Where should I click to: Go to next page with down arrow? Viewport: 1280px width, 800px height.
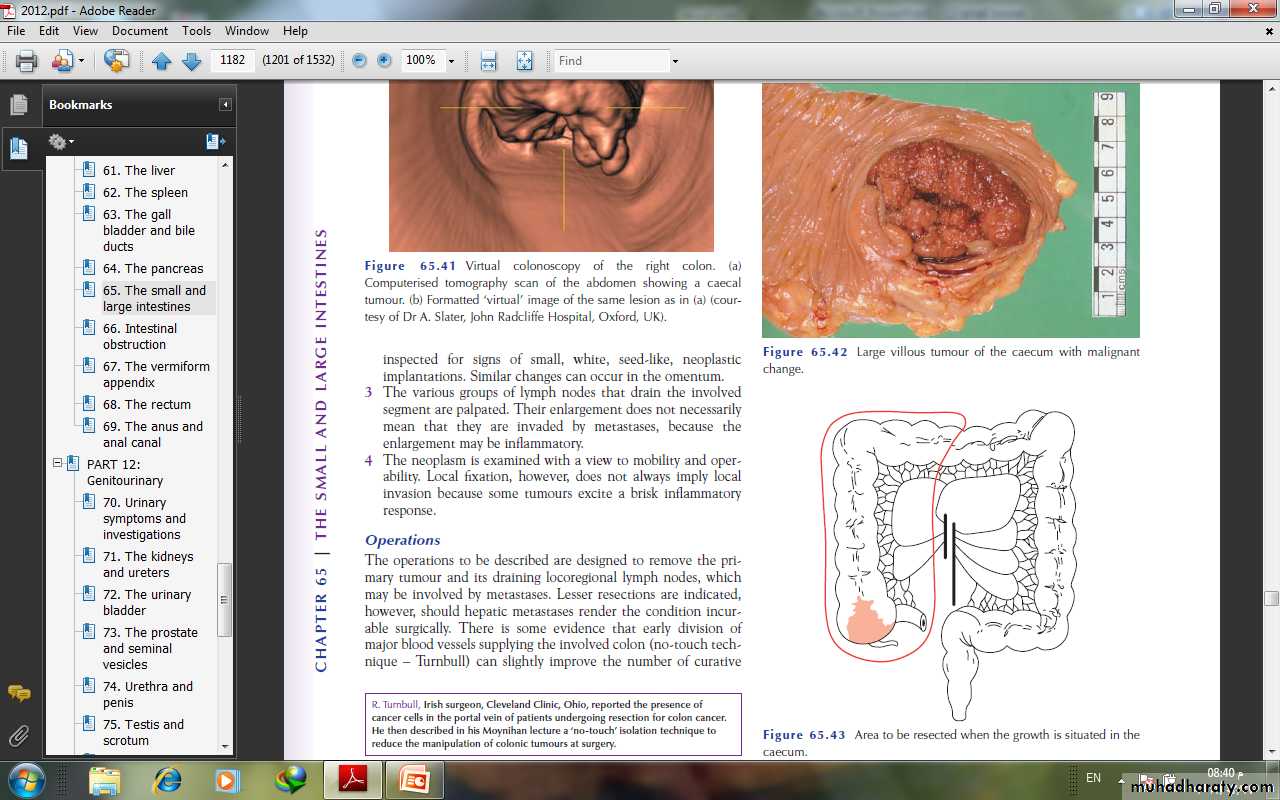[x=192, y=61]
